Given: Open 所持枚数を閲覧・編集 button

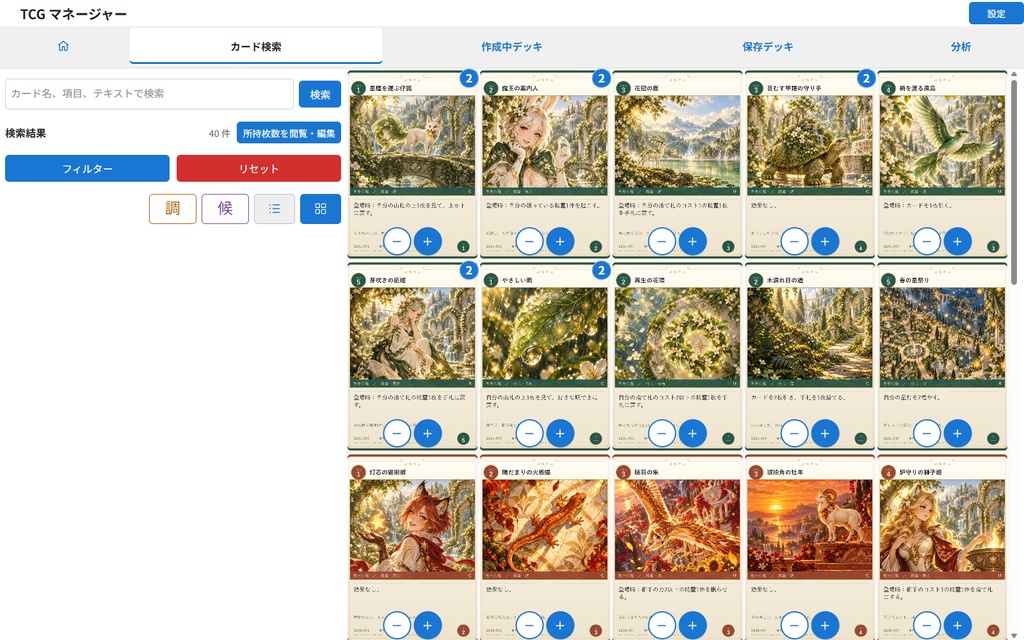Looking at the screenshot, I should coord(289,133).
